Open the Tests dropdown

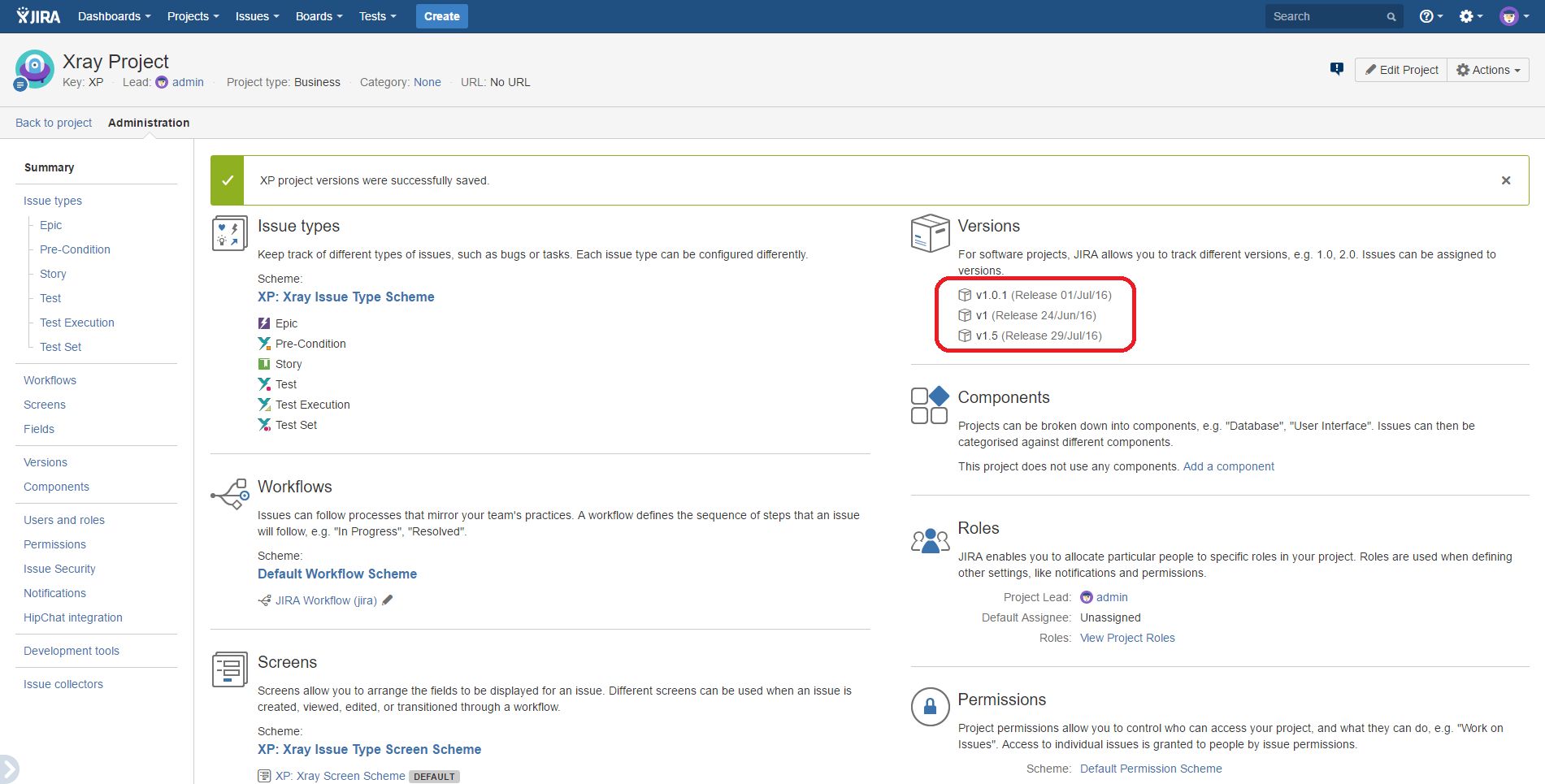pos(378,16)
